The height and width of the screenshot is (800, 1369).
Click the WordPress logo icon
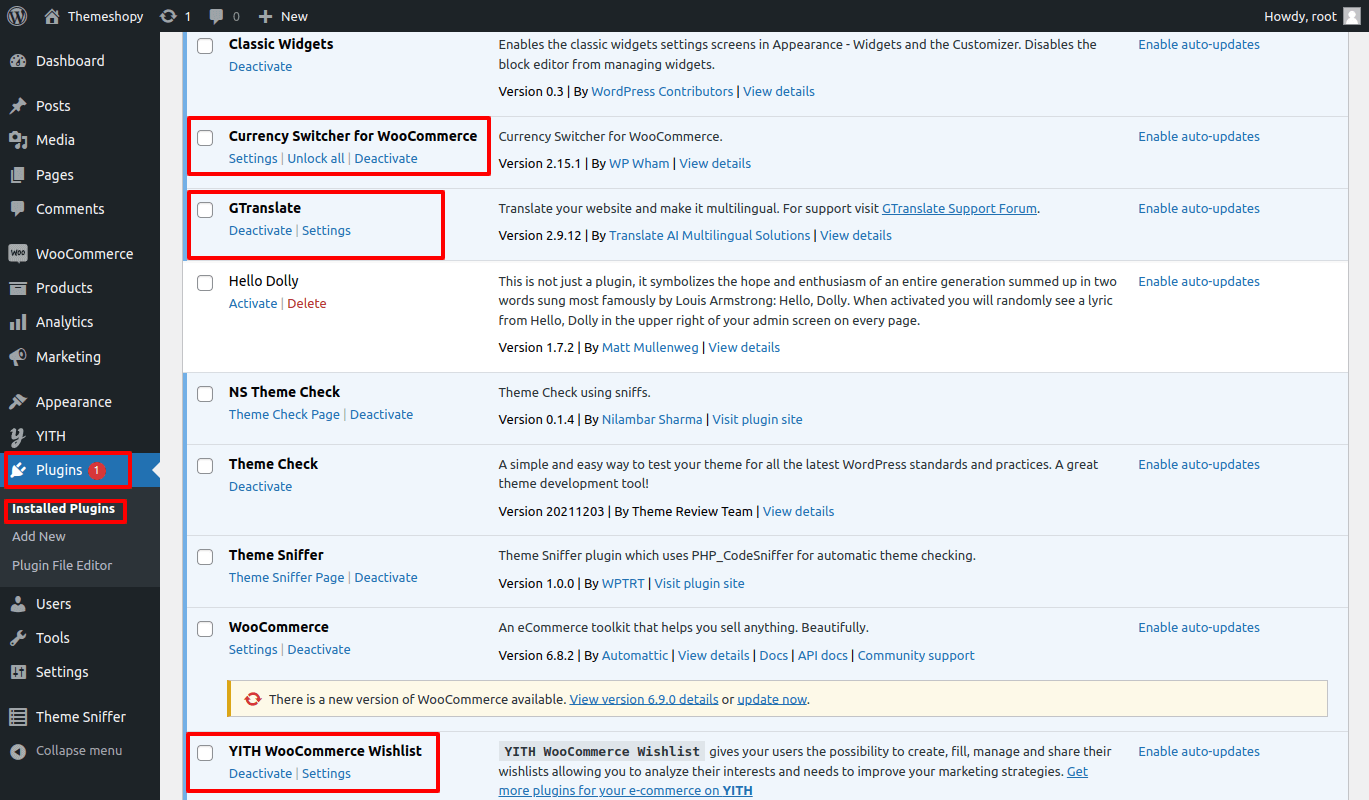tap(17, 16)
